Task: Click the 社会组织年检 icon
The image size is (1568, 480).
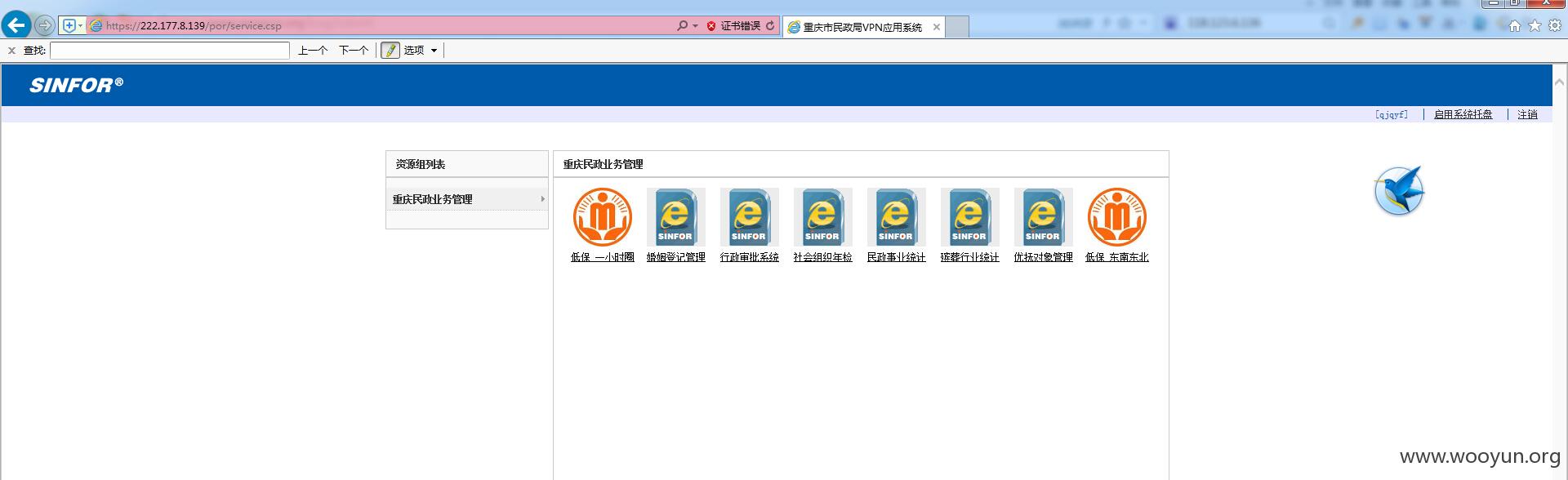Action: click(822, 217)
